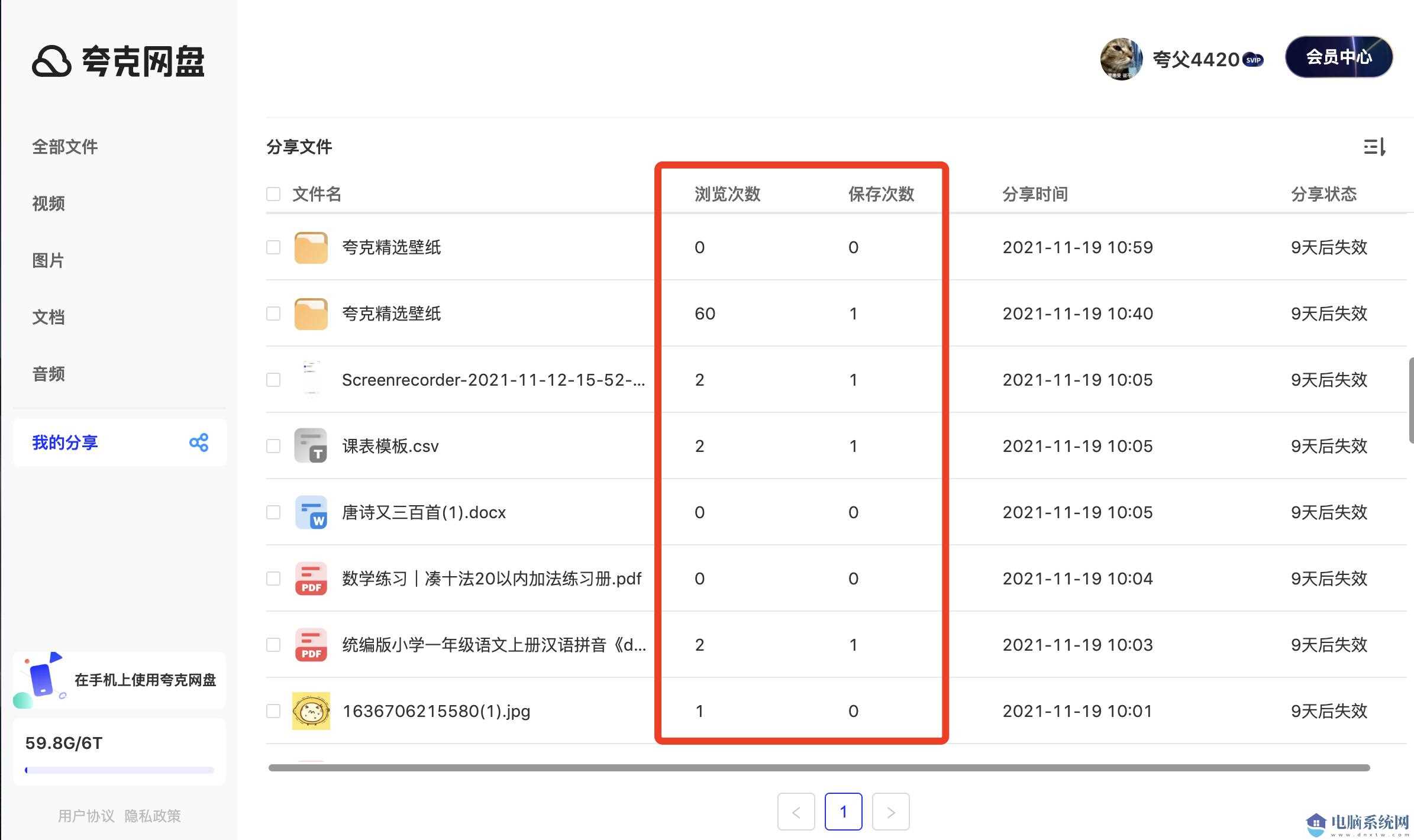The height and width of the screenshot is (840, 1414).
Task: Open 音频 category in the sidebar
Action: [49, 374]
